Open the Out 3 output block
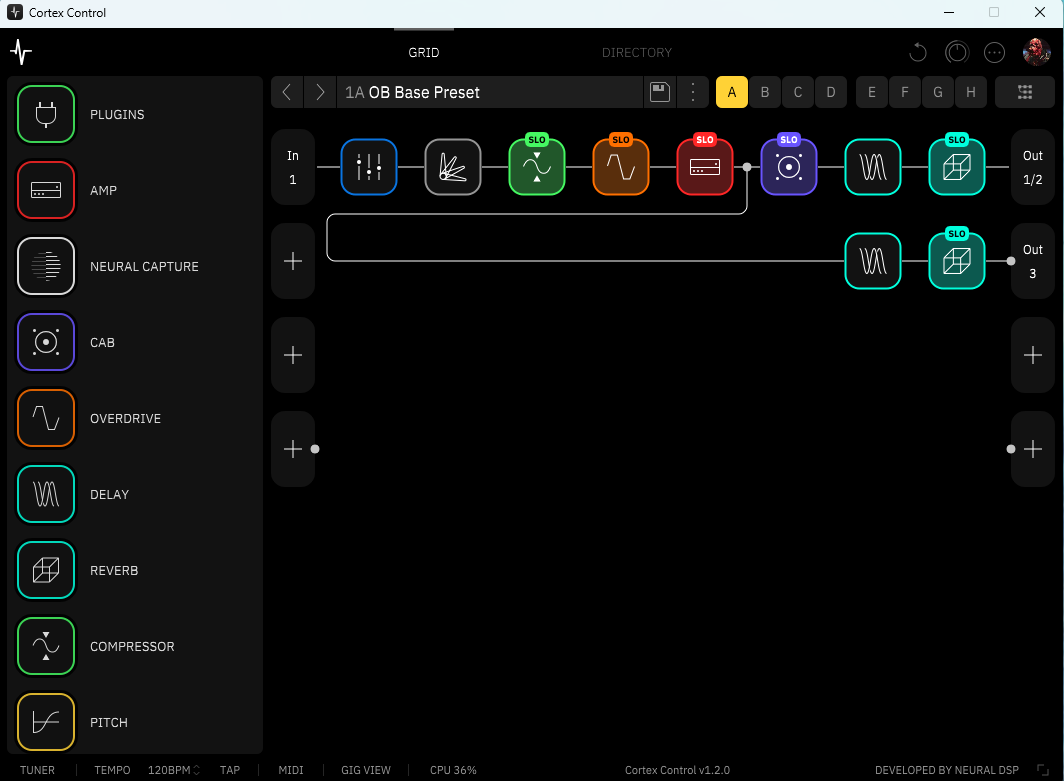Image resolution: width=1064 pixels, height=781 pixels. pos(1032,261)
